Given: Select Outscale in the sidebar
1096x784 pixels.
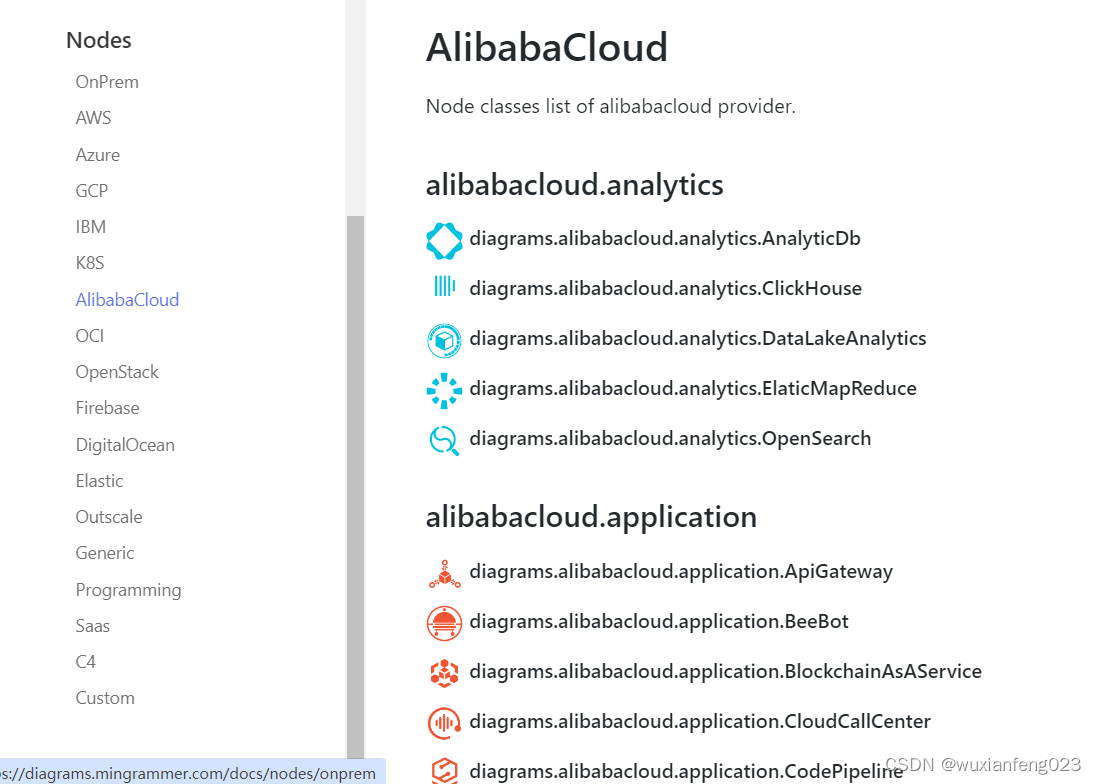Looking at the screenshot, I should (x=108, y=516).
